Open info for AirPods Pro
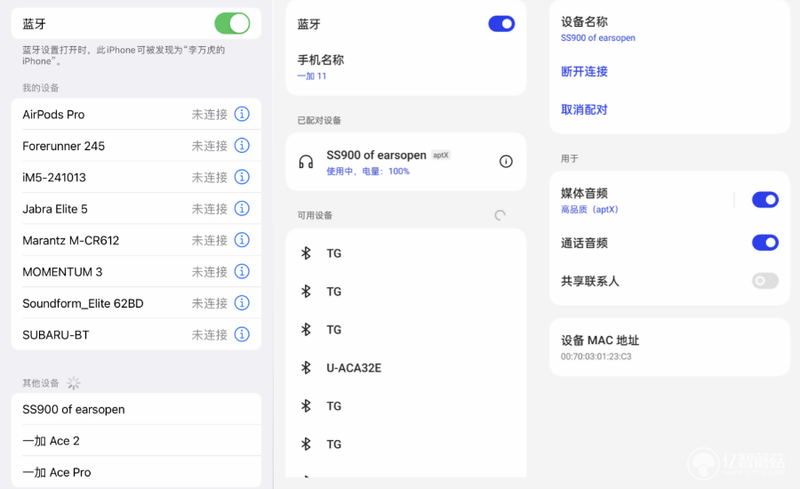This screenshot has height=489, width=800. 242,114
